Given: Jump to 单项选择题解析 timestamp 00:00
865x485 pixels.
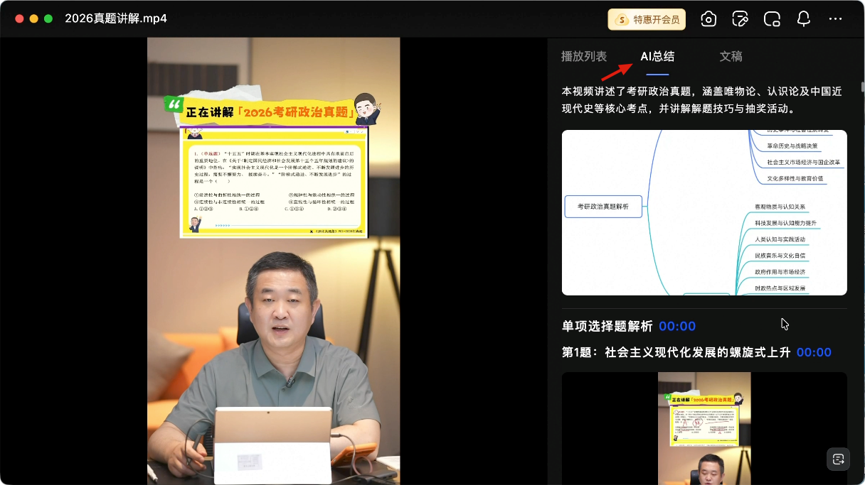Looking at the screenshot, I should (x=677, y=326).
